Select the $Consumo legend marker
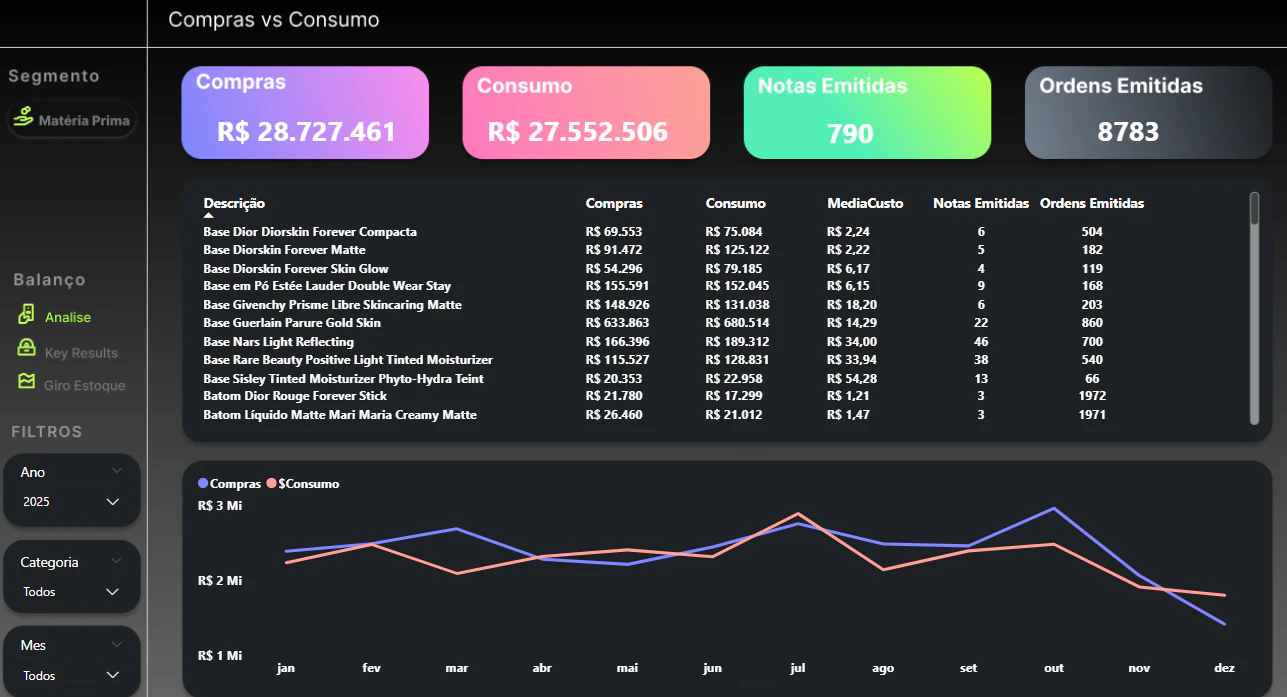 (271, 483)
